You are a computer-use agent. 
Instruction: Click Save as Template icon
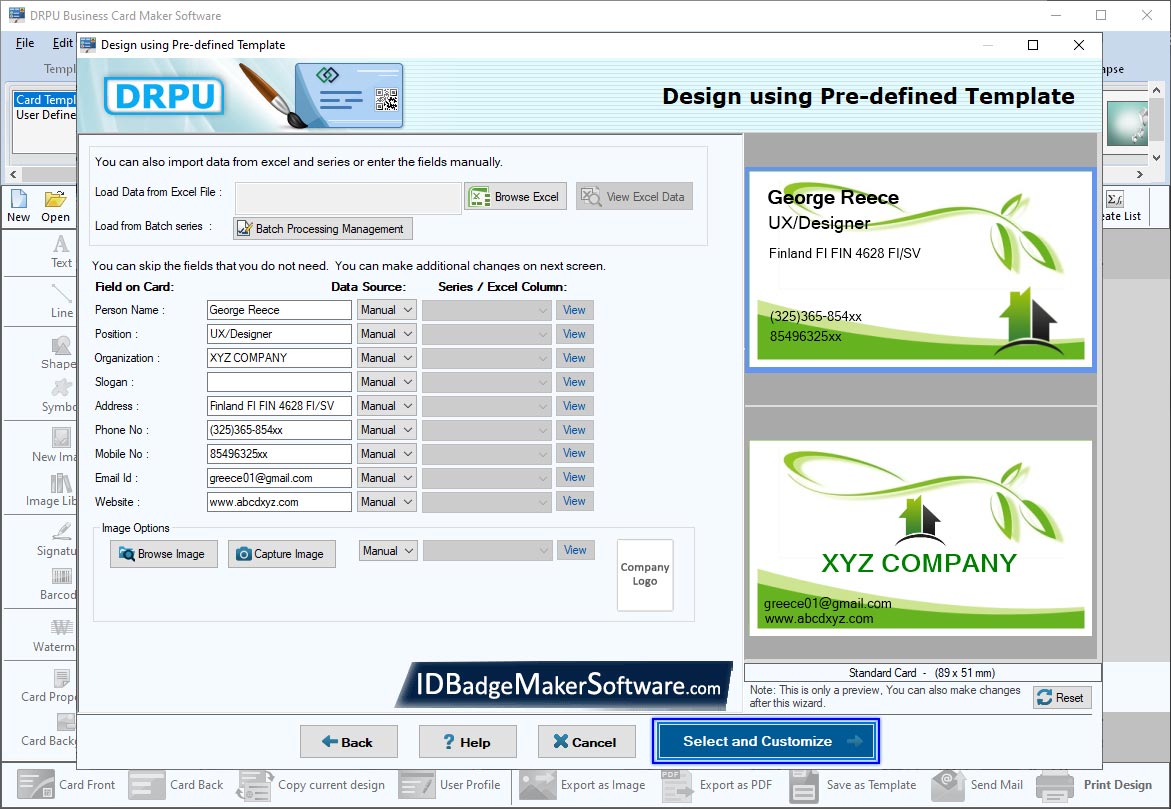804,785
